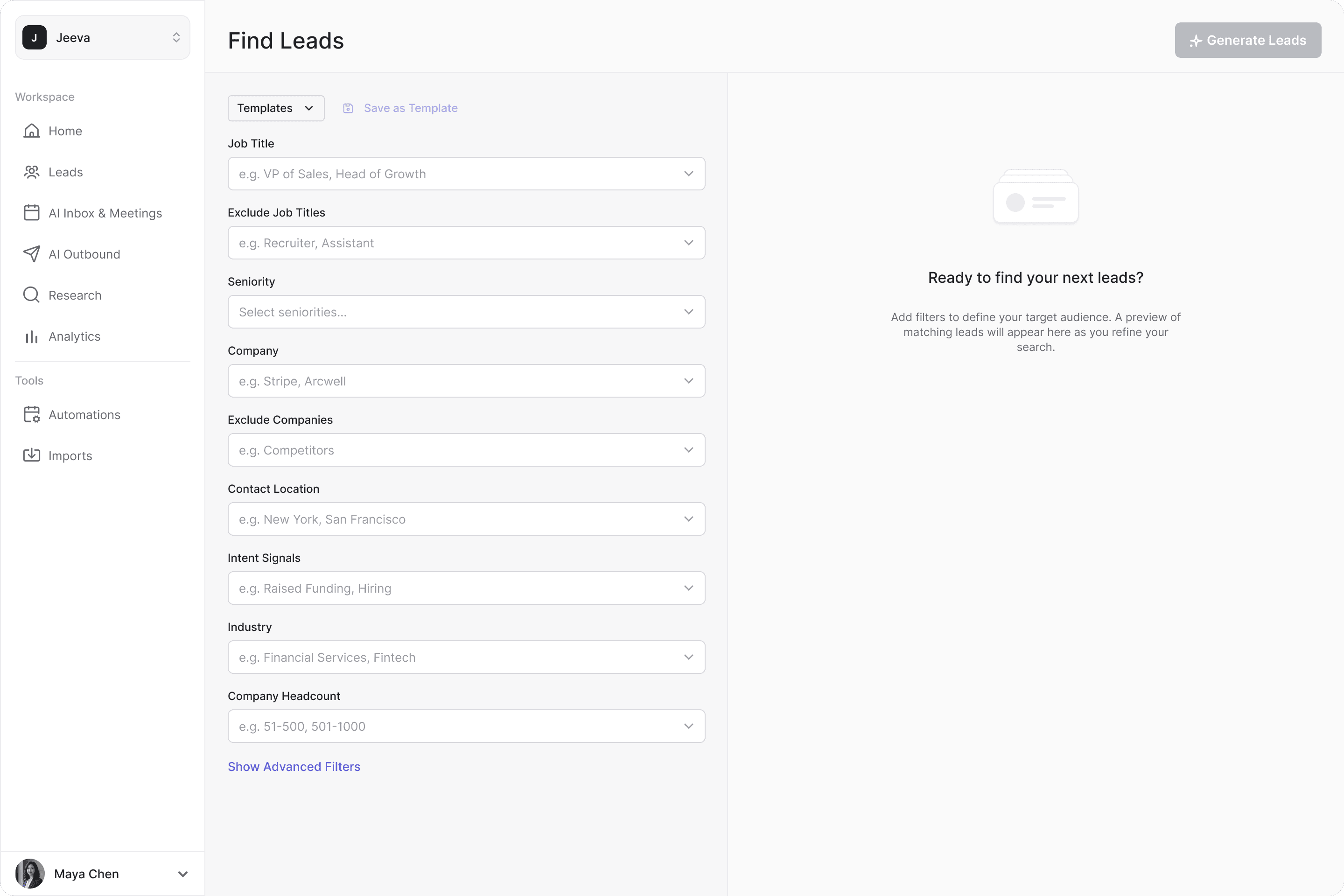Viewport: 1344px width, 896px height.
Task: Click the sparkle icon on Generate Leads
Action: (x=1196, y=41)
